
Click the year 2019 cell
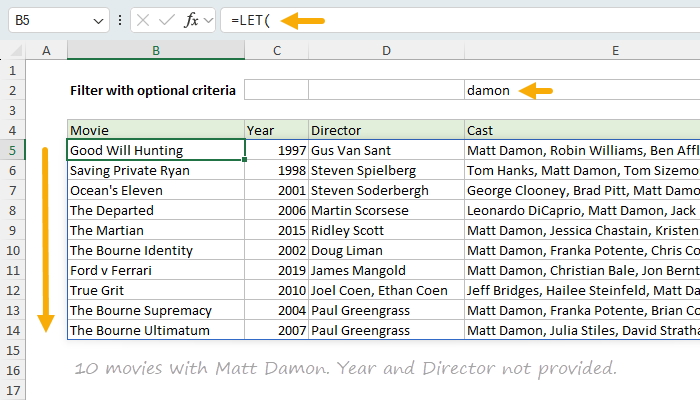[276, 271]
